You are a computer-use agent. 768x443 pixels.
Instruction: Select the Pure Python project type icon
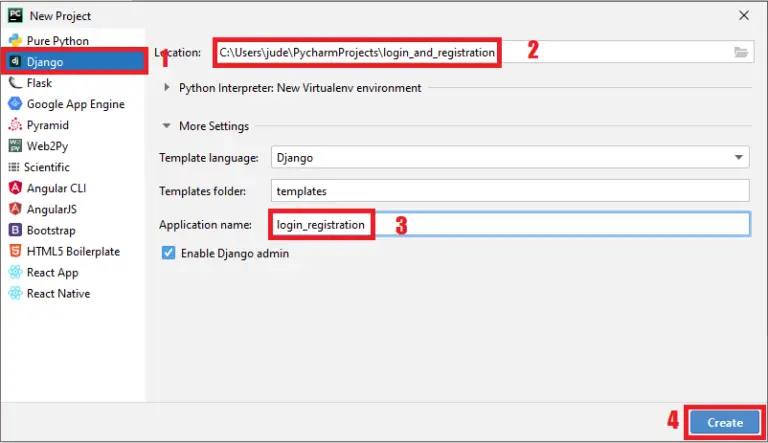15,41
